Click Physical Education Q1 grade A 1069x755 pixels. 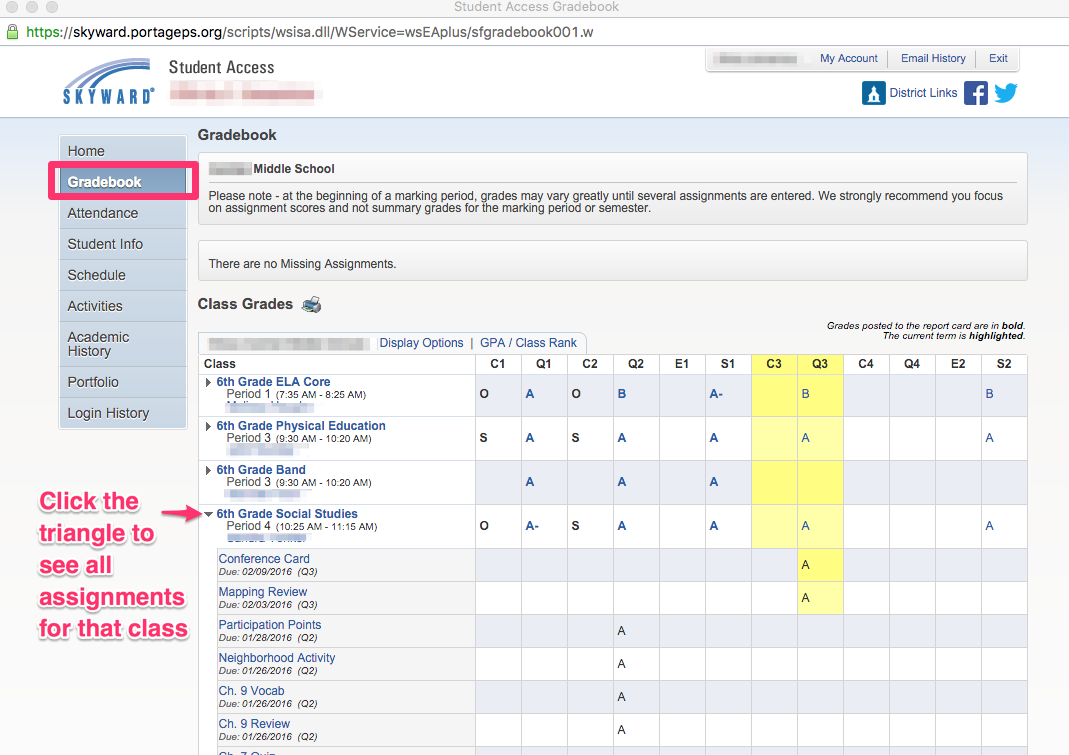tap(530, 438)
